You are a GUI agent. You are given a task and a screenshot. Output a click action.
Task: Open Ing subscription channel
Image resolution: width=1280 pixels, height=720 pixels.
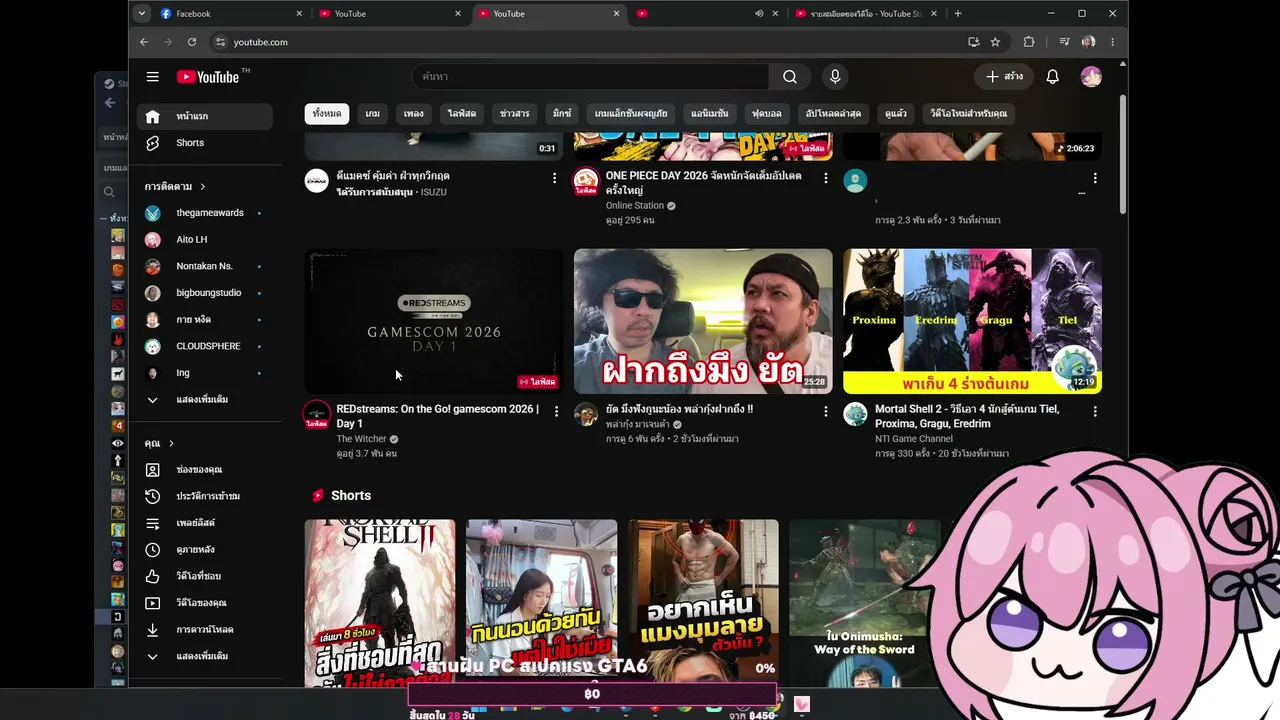(204, 373)
